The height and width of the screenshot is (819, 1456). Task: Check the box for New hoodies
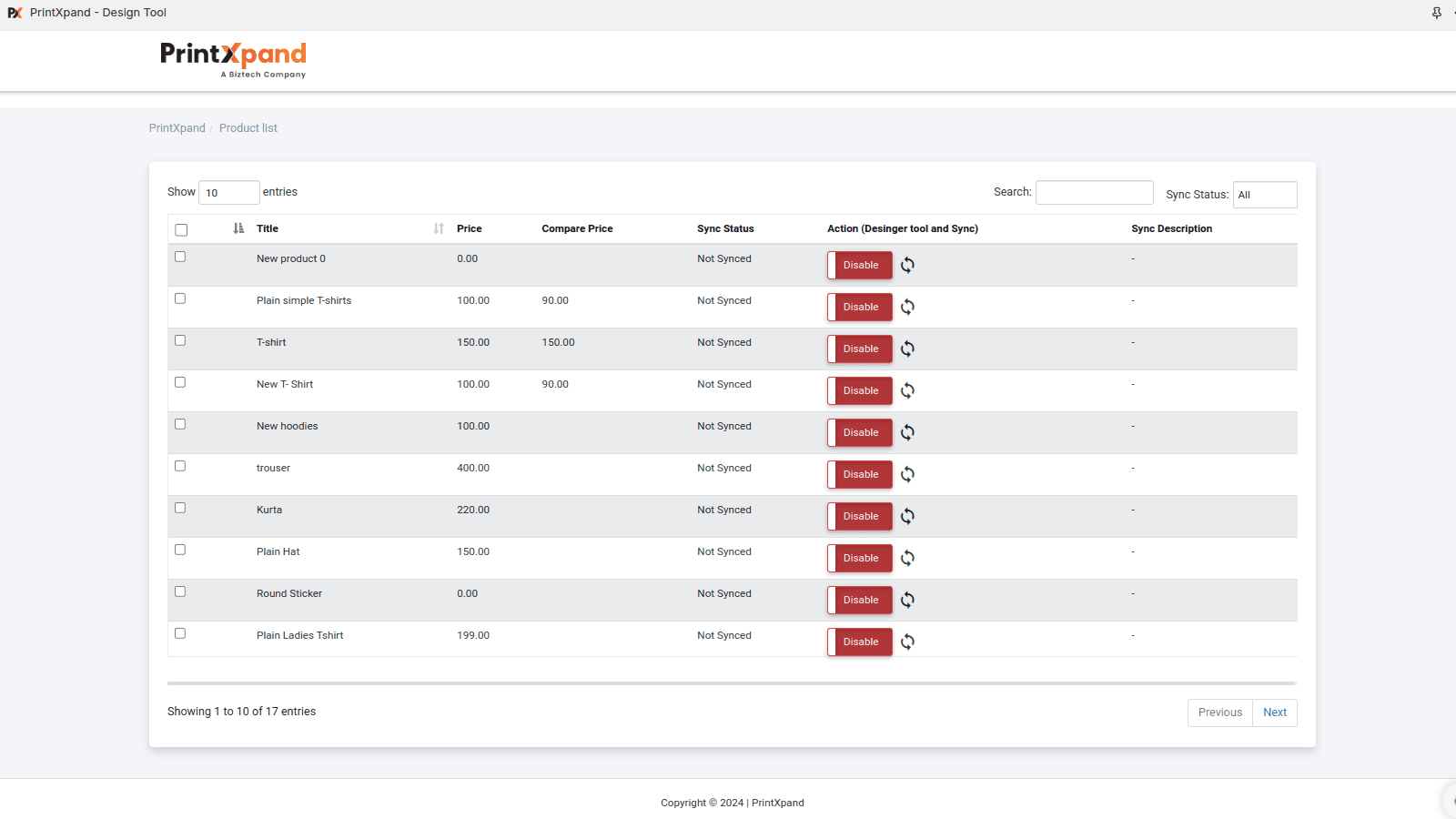coord(180,425)
